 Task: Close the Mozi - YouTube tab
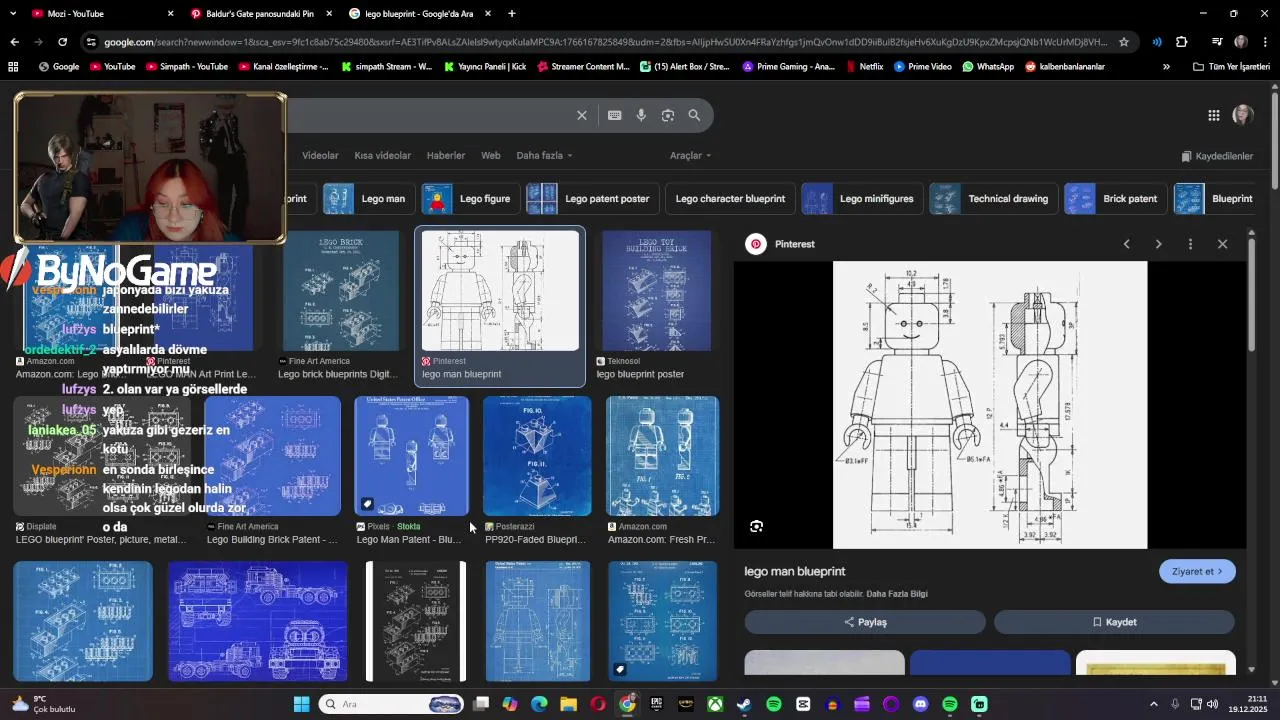click(x=170, y=14)
